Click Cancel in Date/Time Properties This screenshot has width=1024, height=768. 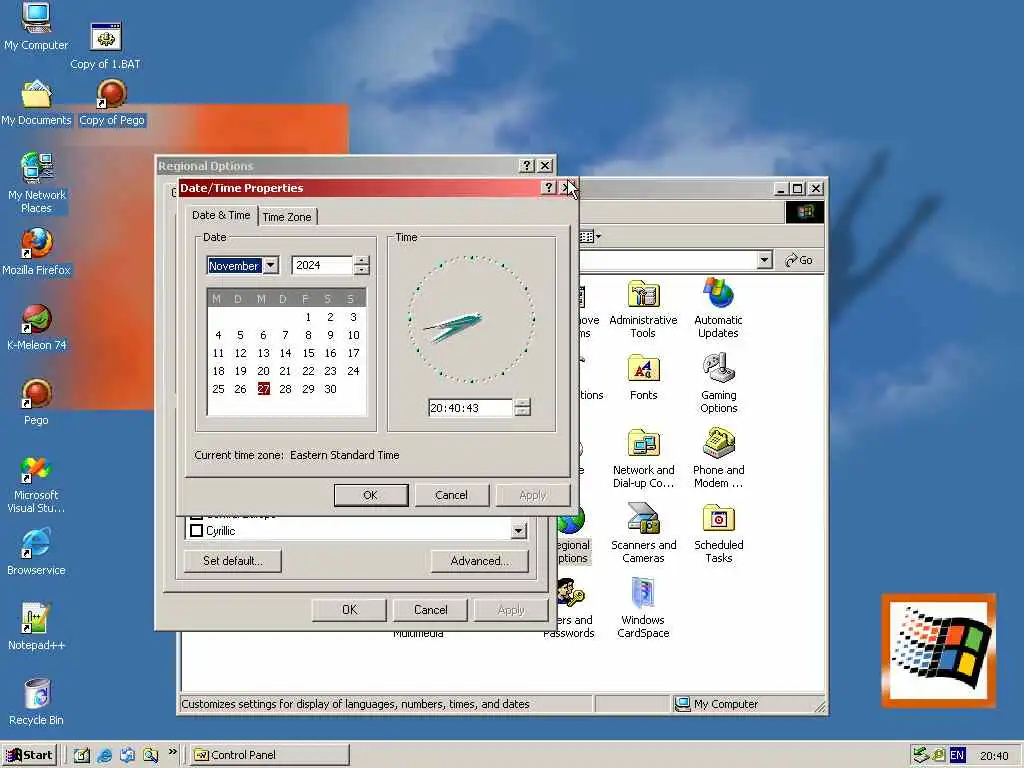451,495
